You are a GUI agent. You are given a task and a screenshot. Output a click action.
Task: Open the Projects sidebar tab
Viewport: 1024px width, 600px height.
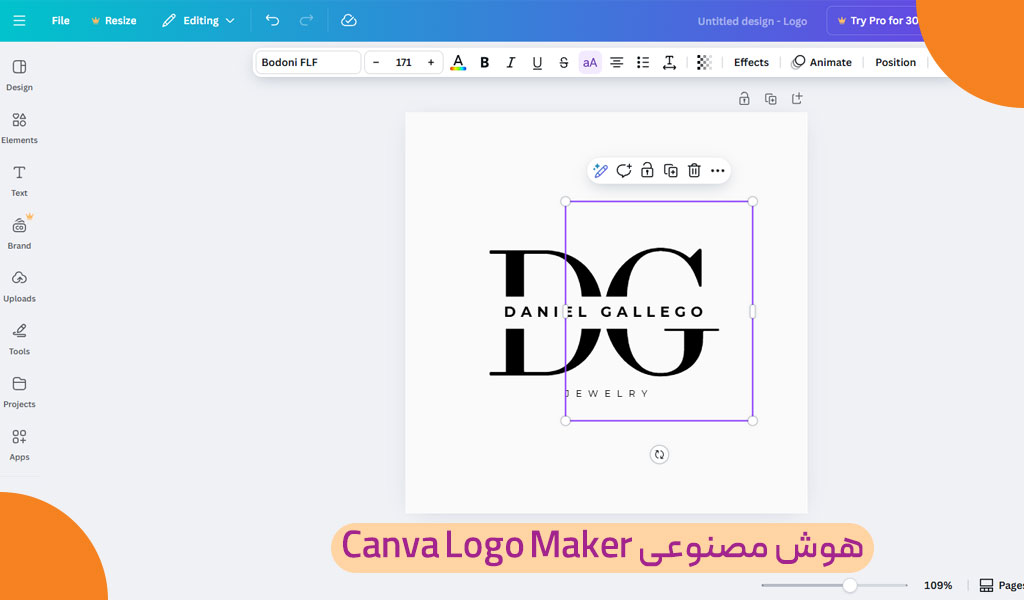click(19, 392)
